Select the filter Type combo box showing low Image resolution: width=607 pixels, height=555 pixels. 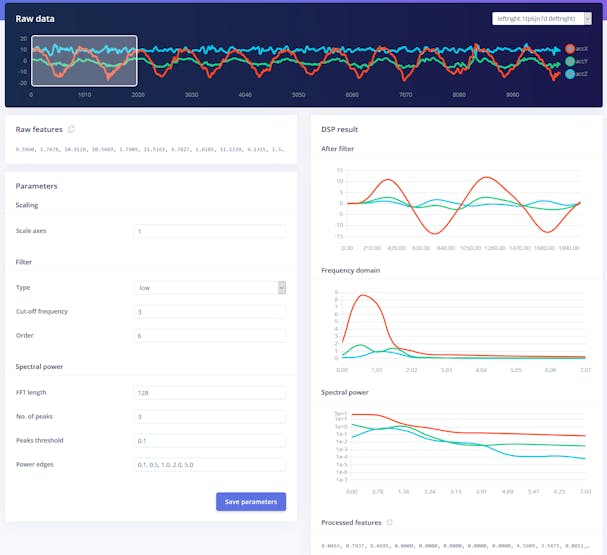(x=210, y=288)
